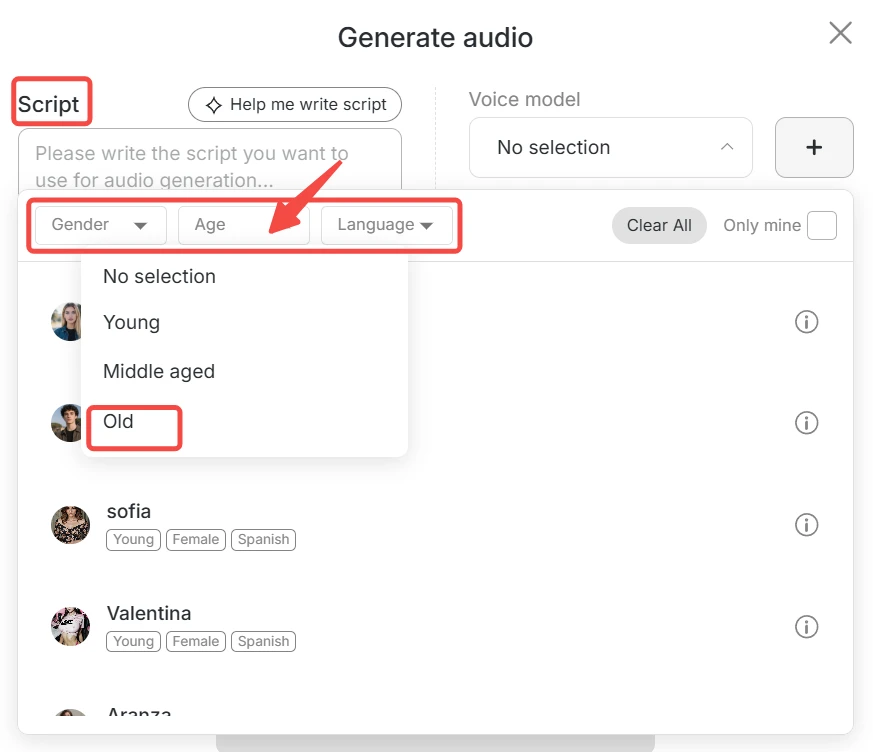Screen dimensions: 873x752
Task: Open the Voice model selection dropdown
Action: point(610,147)
